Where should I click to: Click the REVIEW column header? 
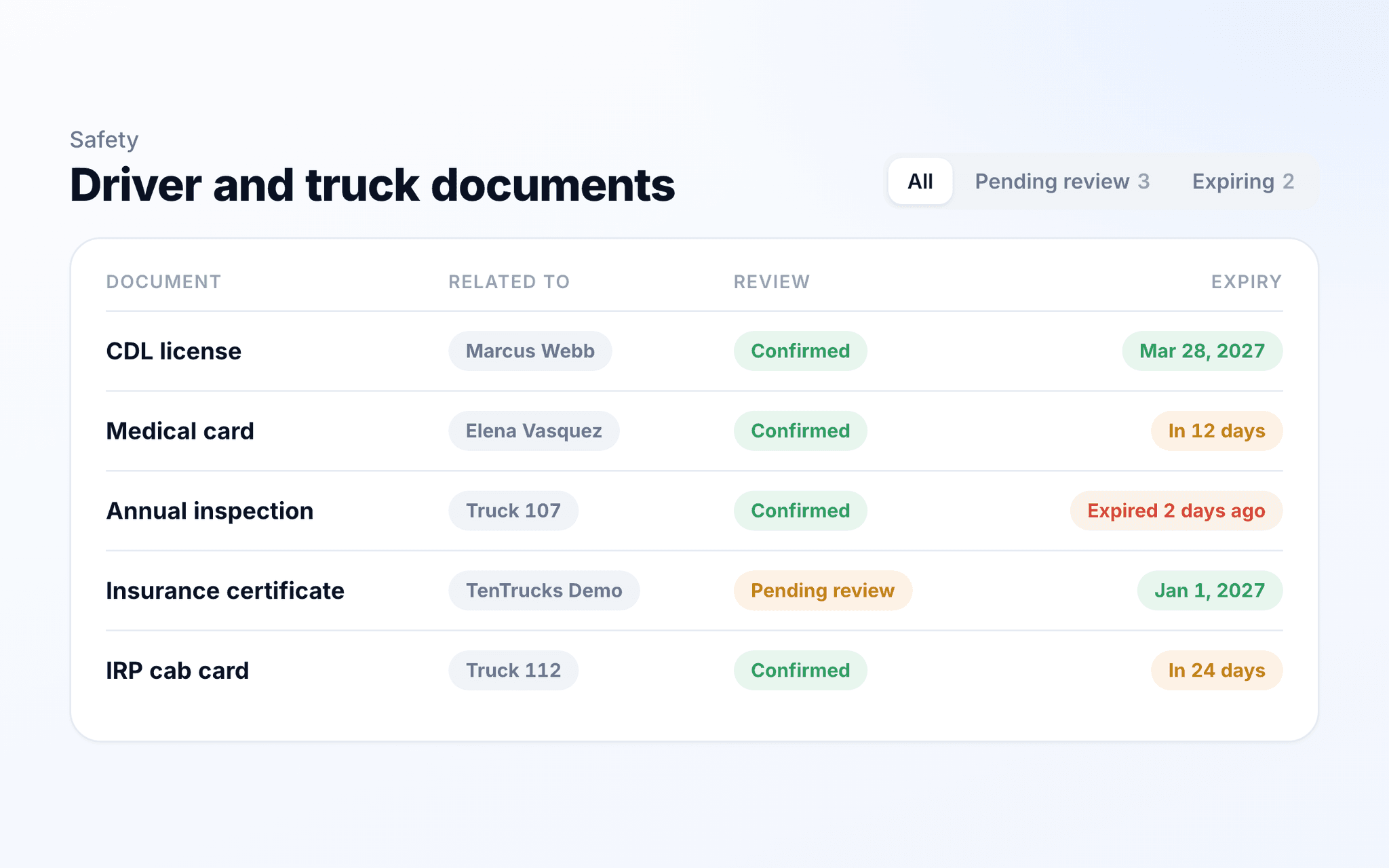[771, 282]
